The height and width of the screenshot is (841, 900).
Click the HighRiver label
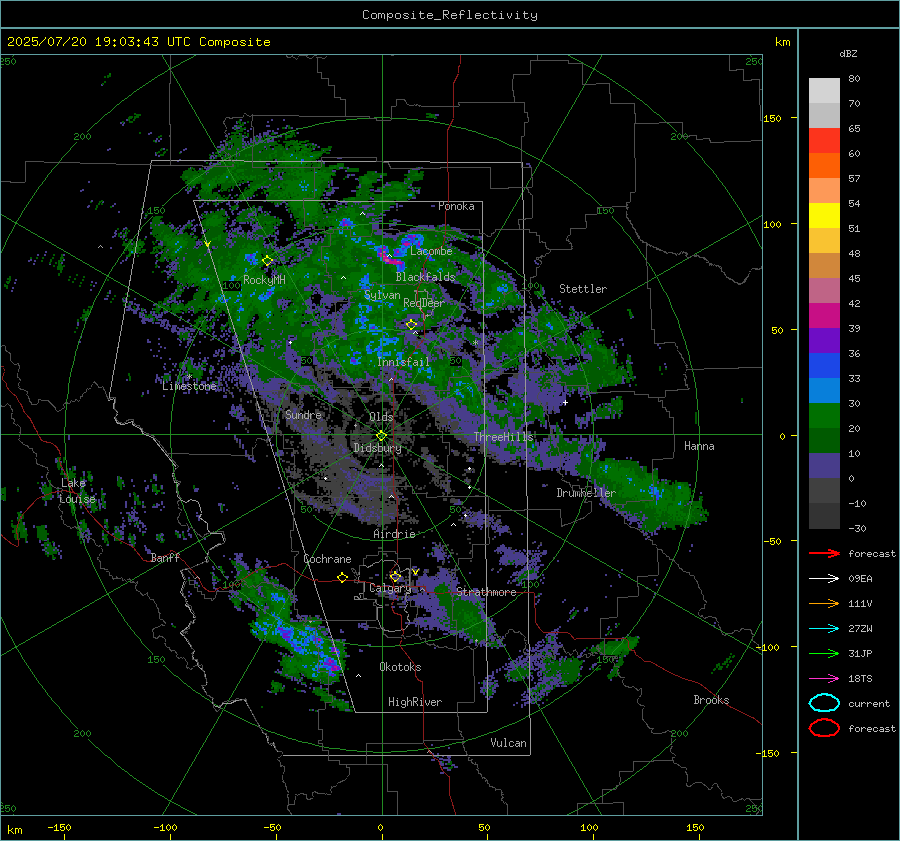click(415, 702)
